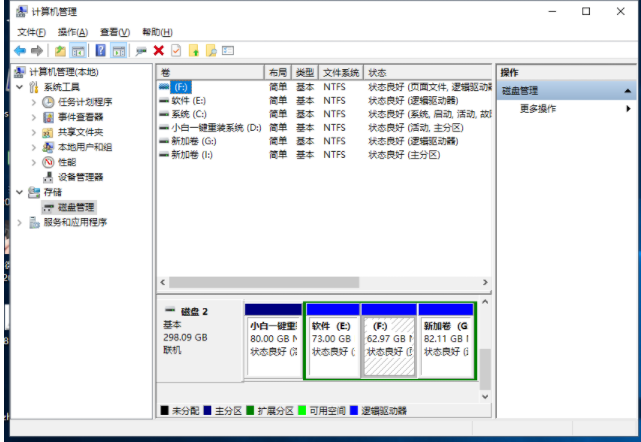Select 磁盘管理 in tree
The width and height of the screenshot is (641, 442).
tap(76, 207)
